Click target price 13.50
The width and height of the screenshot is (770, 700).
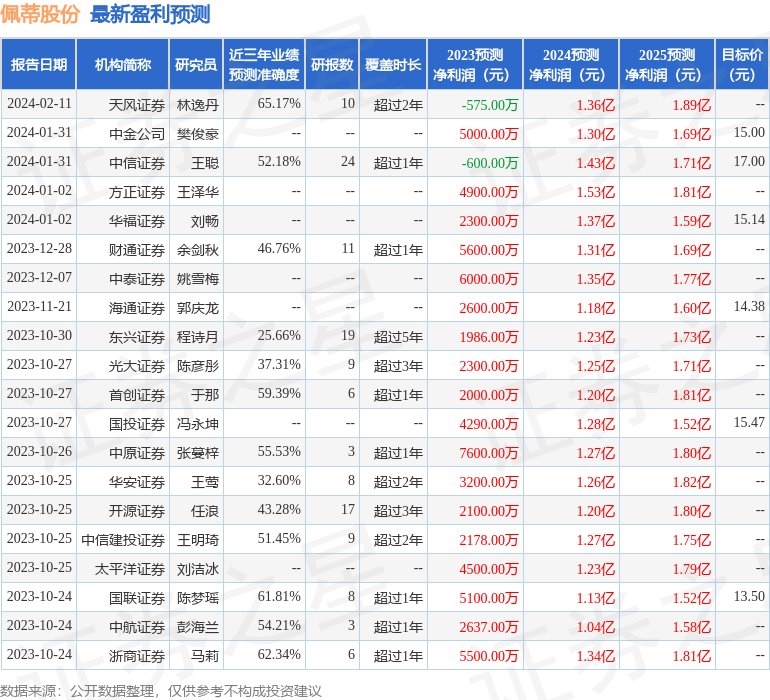pos(749,596)
